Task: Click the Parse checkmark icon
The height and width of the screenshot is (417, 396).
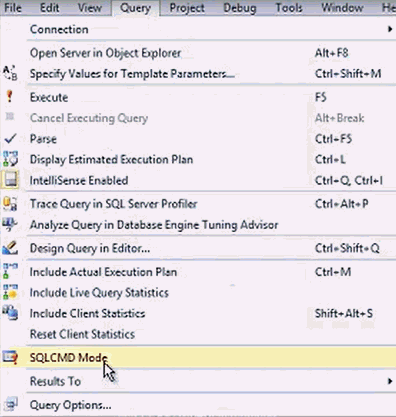Action: point(10,139)
